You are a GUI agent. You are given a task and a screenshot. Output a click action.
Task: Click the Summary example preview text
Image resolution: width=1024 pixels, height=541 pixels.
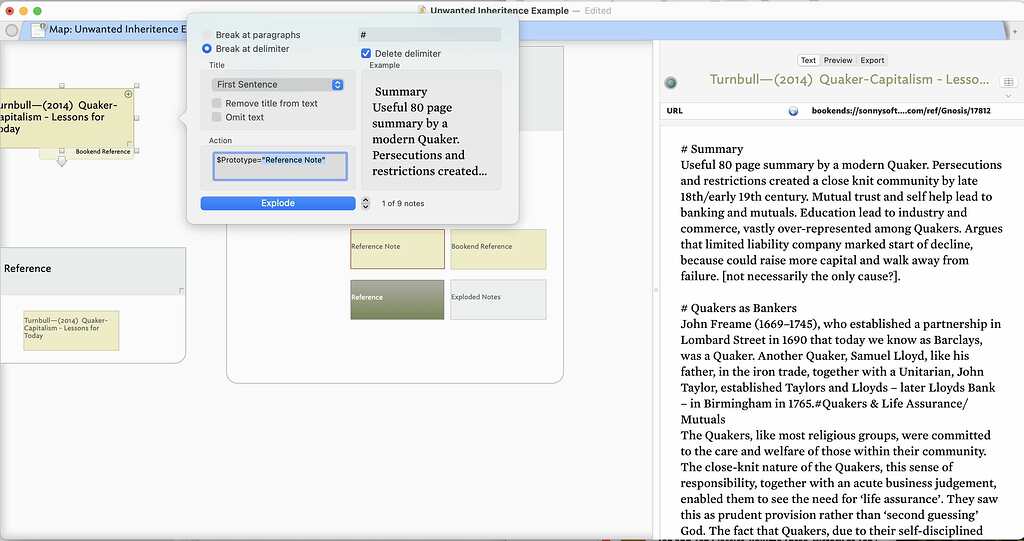click(431, 131)
